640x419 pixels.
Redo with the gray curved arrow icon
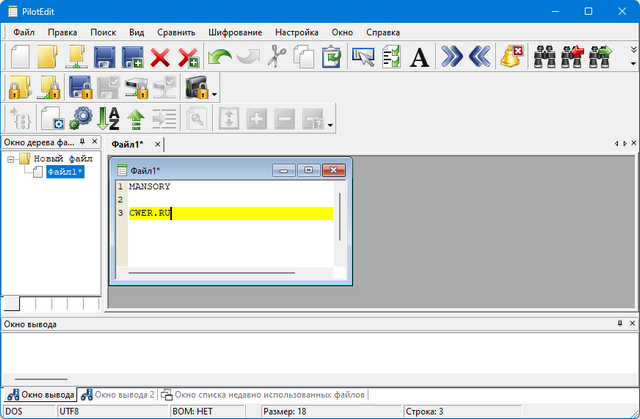[248, 57]
